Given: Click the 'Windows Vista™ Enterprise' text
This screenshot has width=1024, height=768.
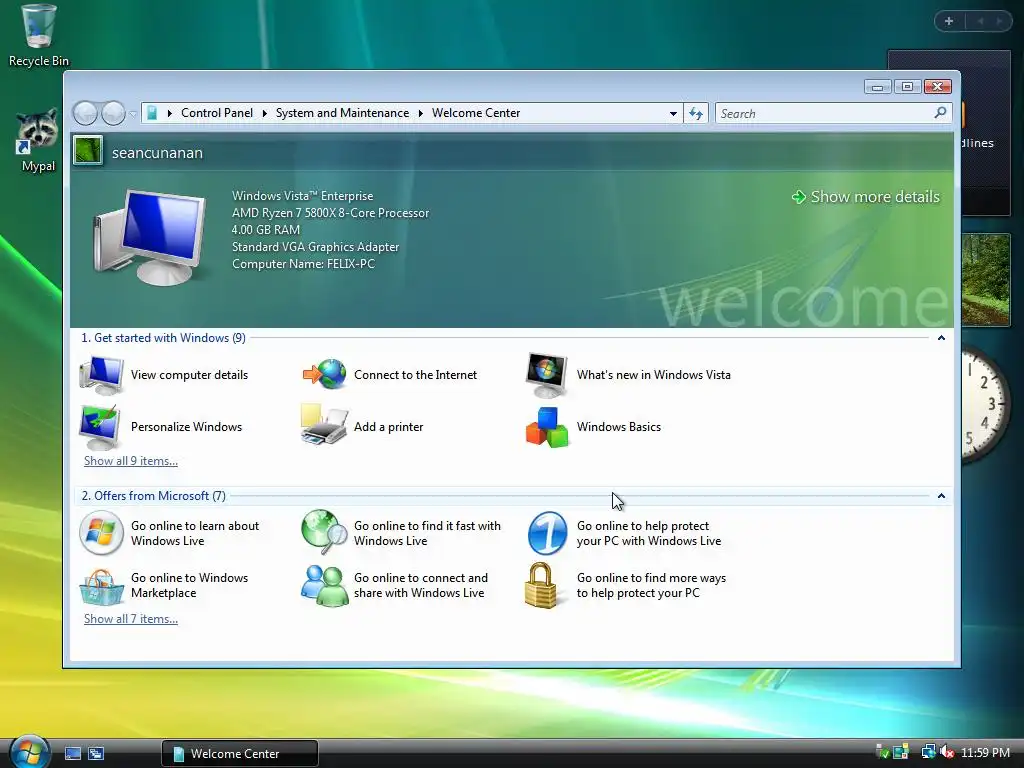Looking at the screenshot, I should (x=302, y=196).
